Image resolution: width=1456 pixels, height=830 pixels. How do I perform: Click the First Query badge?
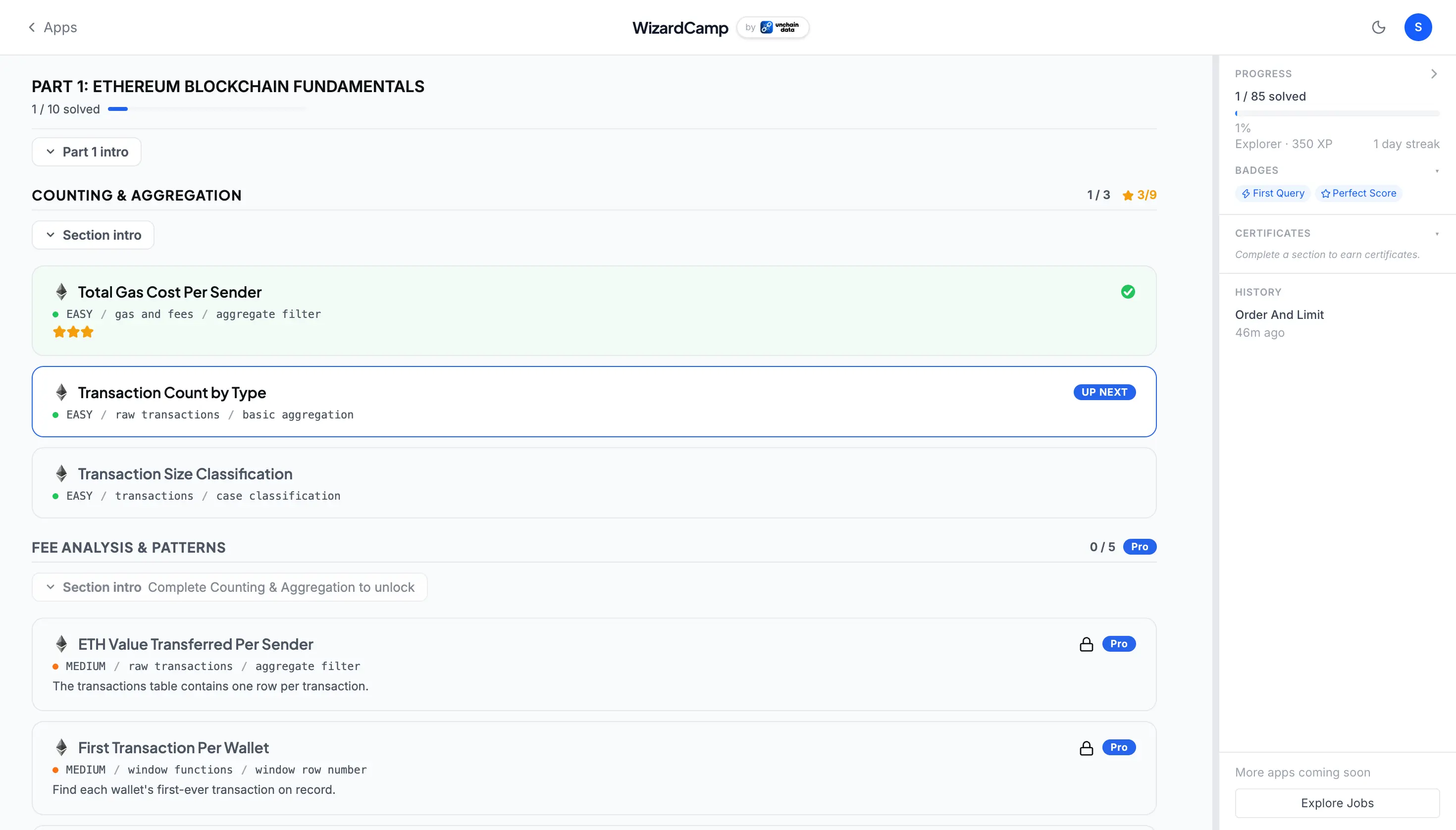point(1273,193)
